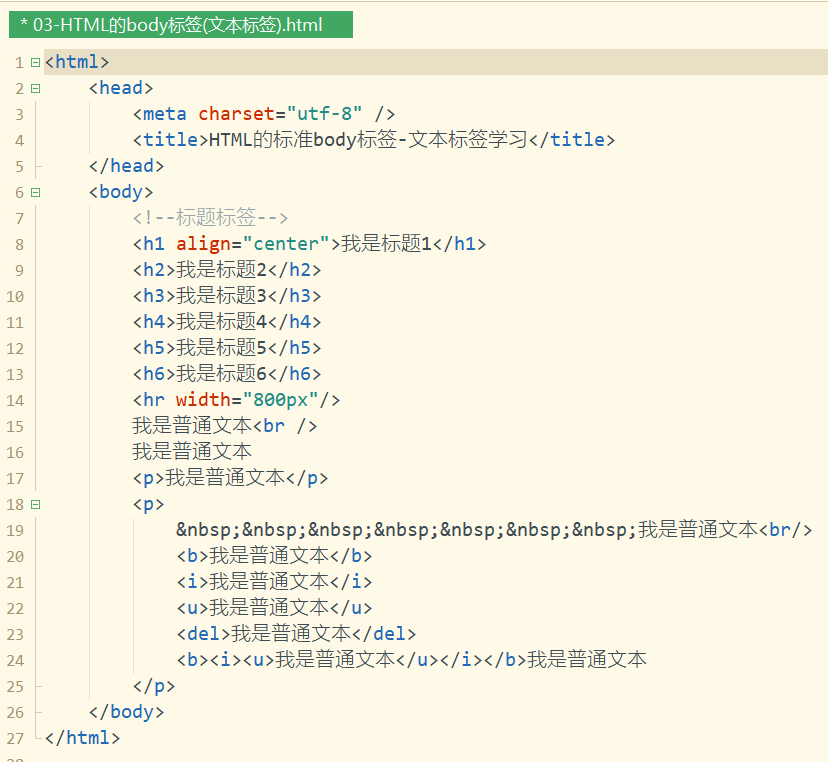Click the text 我是标题2

point(221,269)
